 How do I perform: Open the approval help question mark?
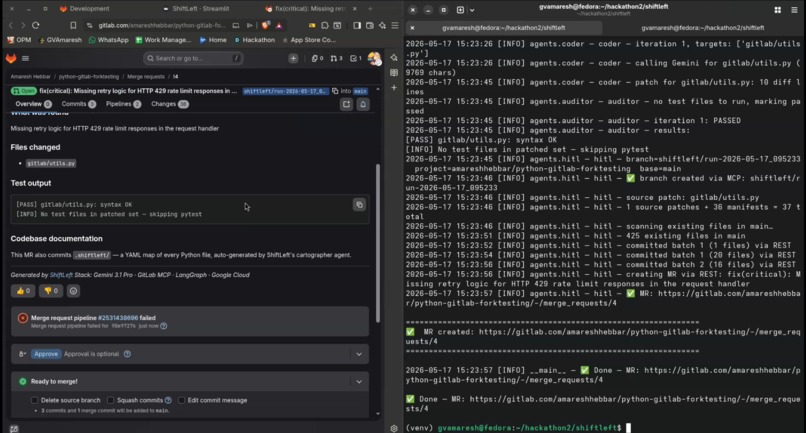pos(127,354)
